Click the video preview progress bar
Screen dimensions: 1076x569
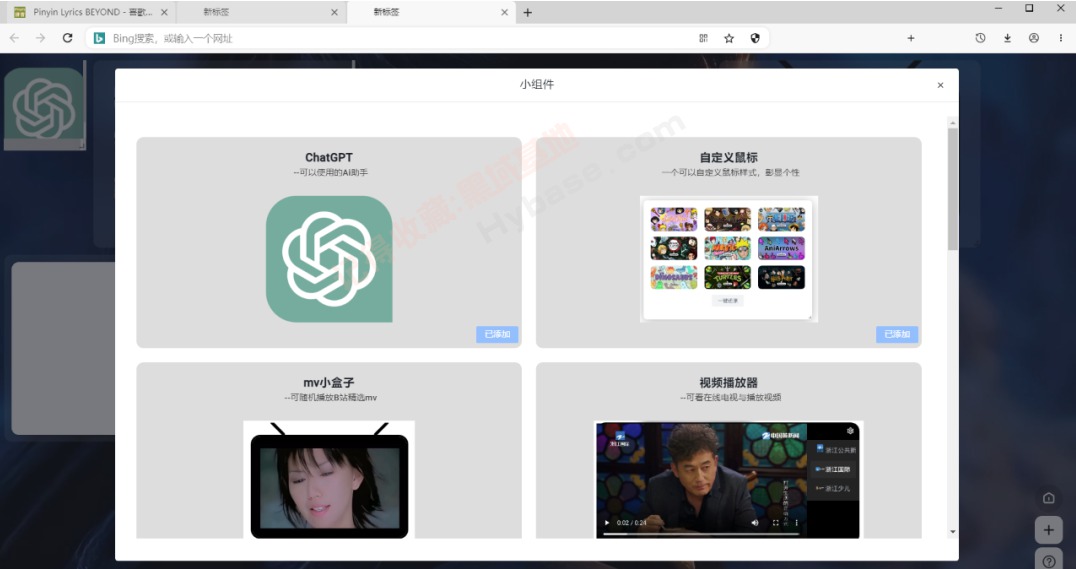(x=700, y=533)
